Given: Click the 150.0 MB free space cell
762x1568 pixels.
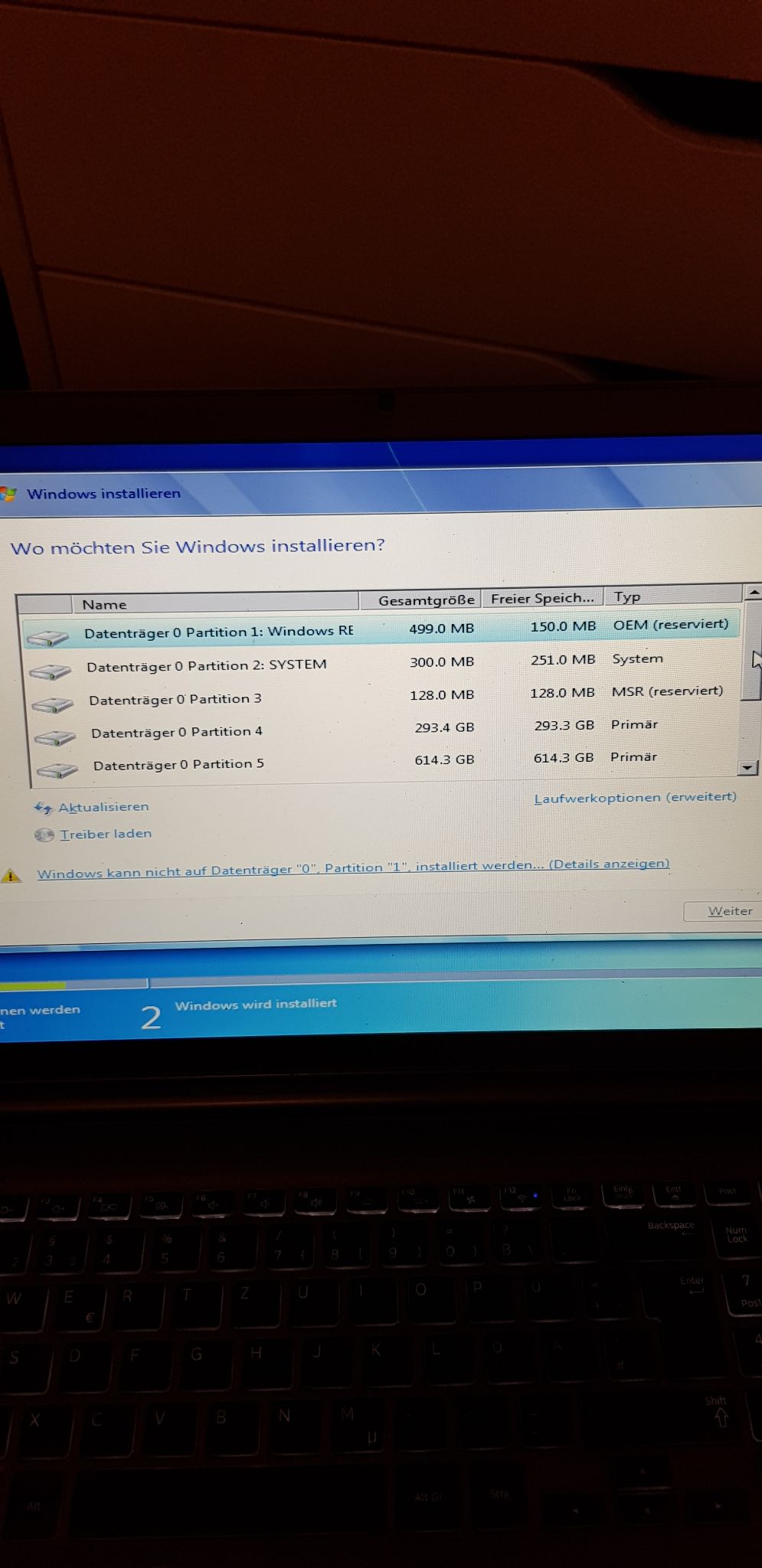Looking at the screenshot, I should [x=563, y=626].
